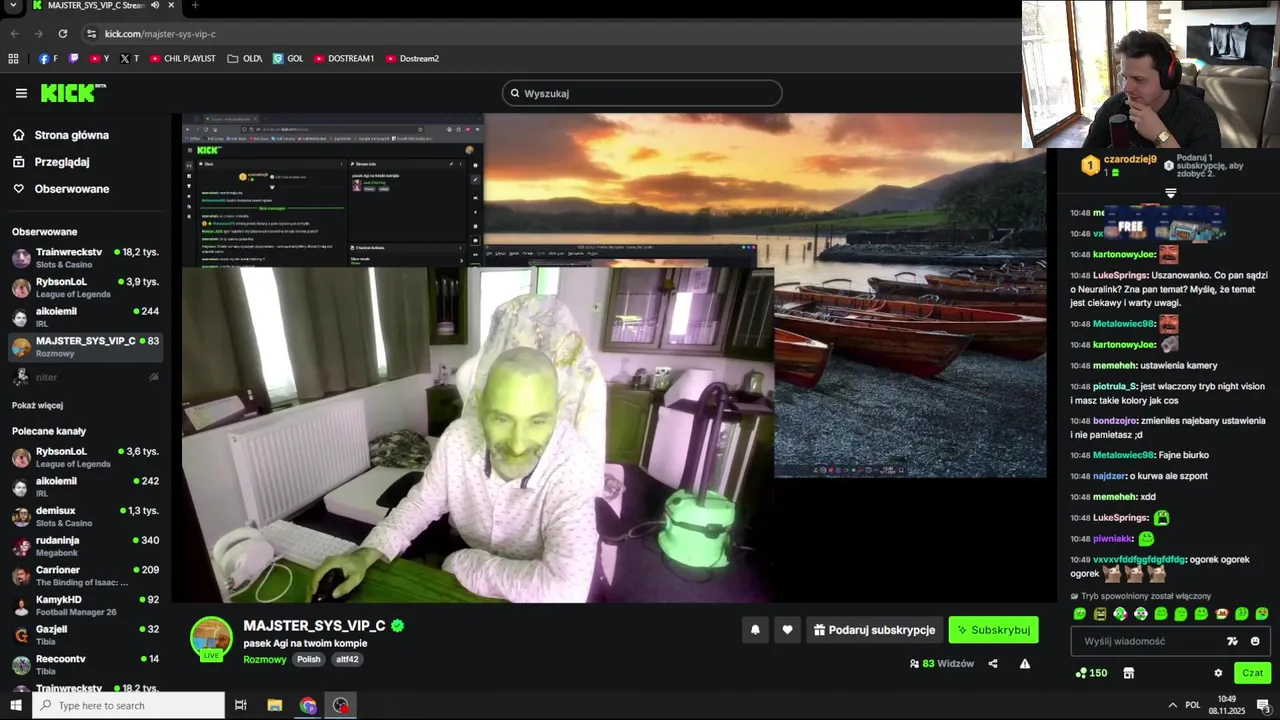Toggle the notification bell for the channel
Screen dimensions: 1280x720
click(x=755, y=630)
